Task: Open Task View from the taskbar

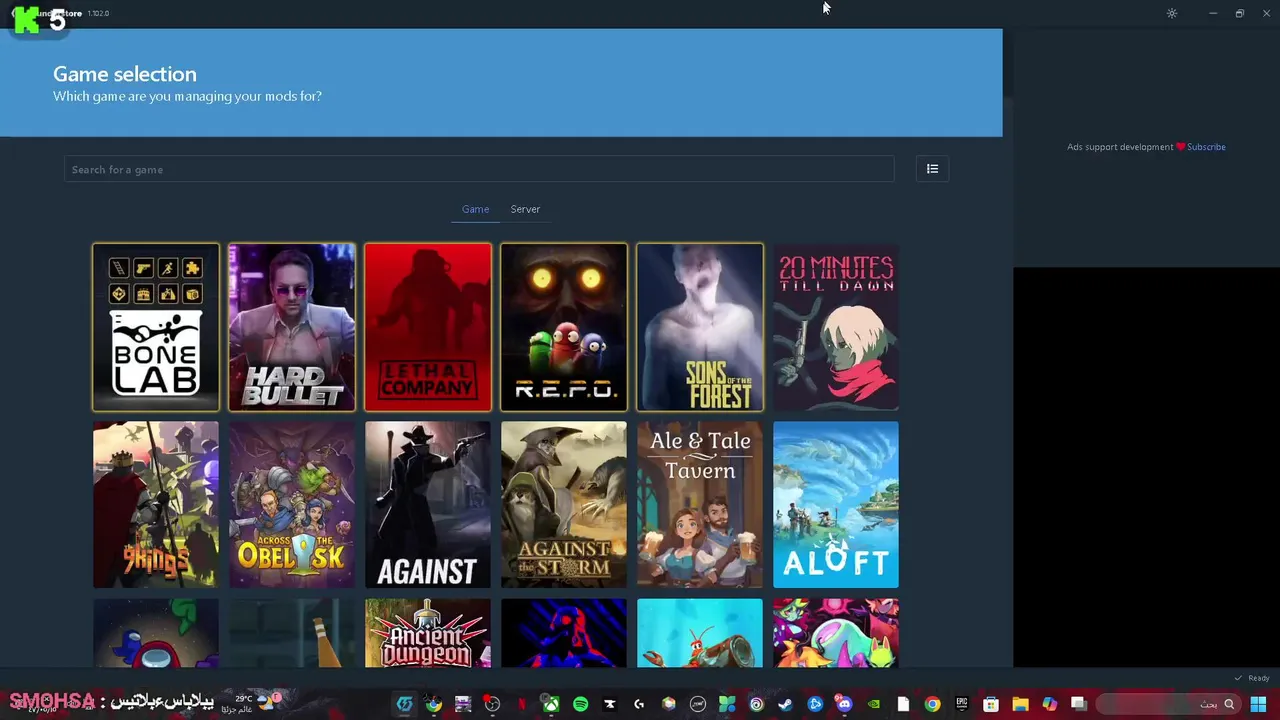Action: point(1078,704)
